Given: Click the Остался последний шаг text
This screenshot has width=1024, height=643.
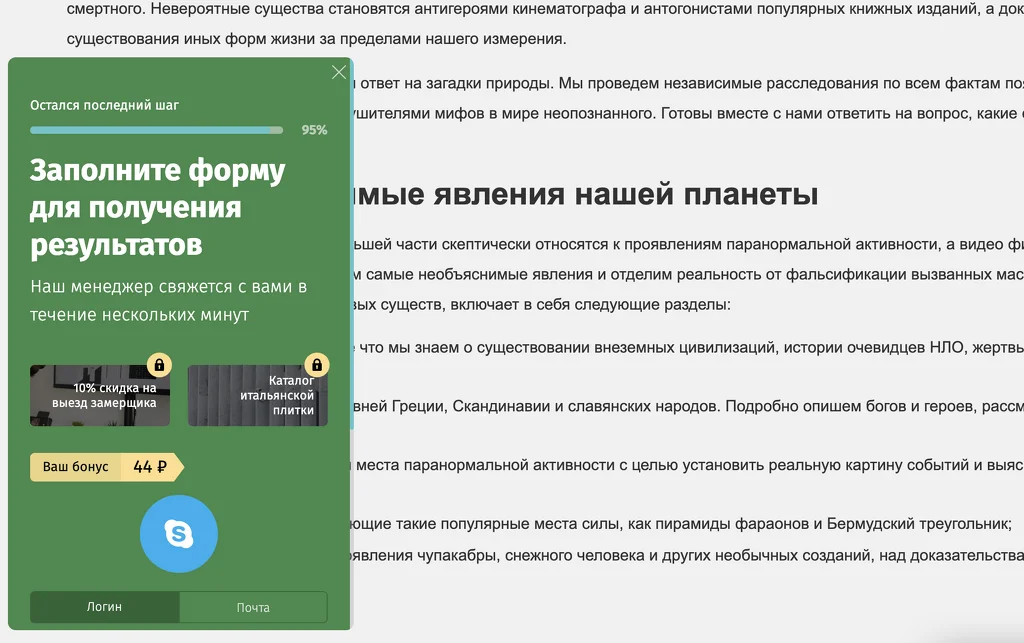Looking at the screenshot, I should pyautogui.click(x=104, y=105).
